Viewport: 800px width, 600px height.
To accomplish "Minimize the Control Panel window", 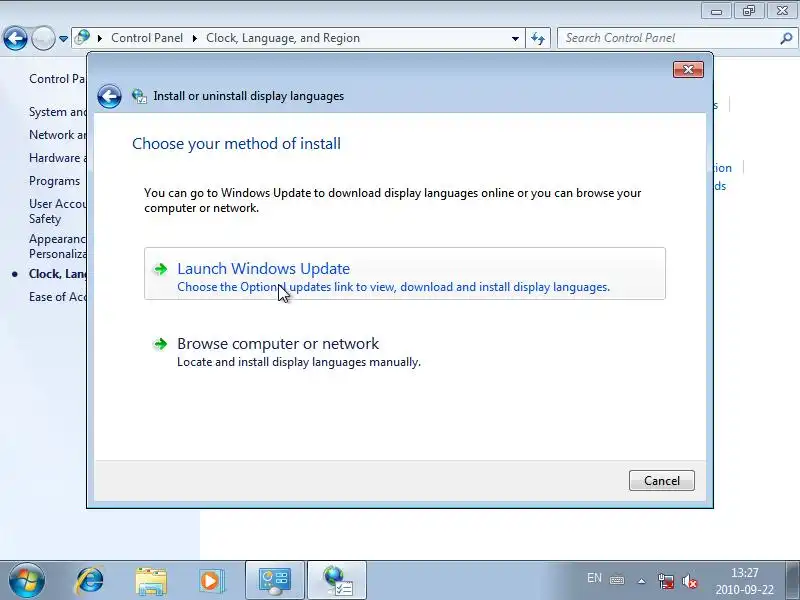I will [716, 11].
